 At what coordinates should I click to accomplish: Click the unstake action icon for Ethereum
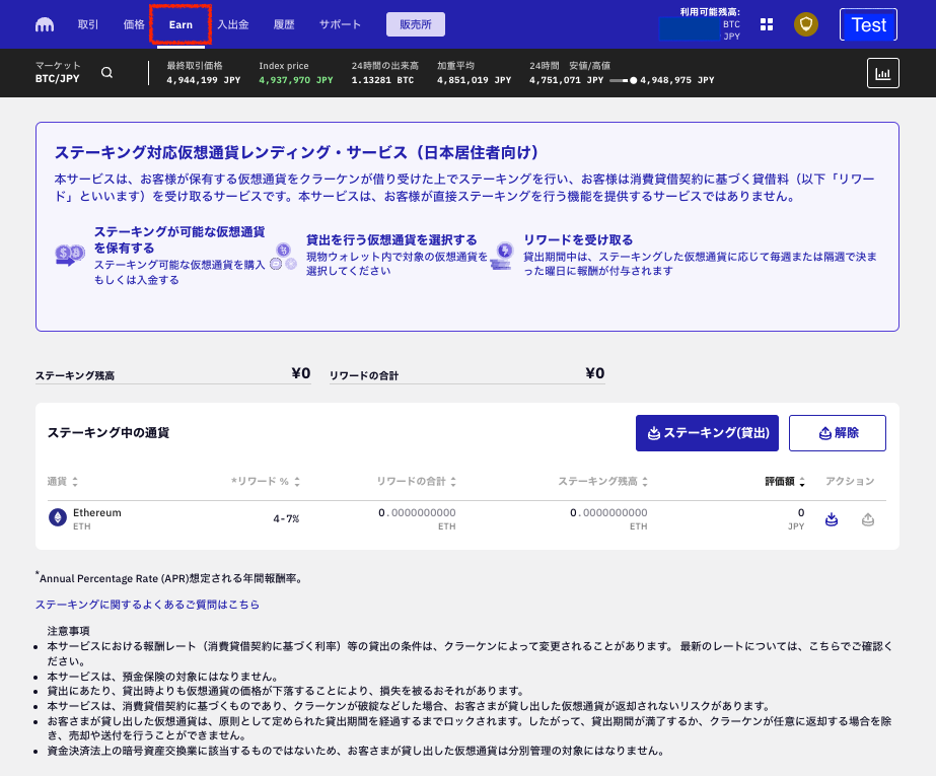(867, 519)
